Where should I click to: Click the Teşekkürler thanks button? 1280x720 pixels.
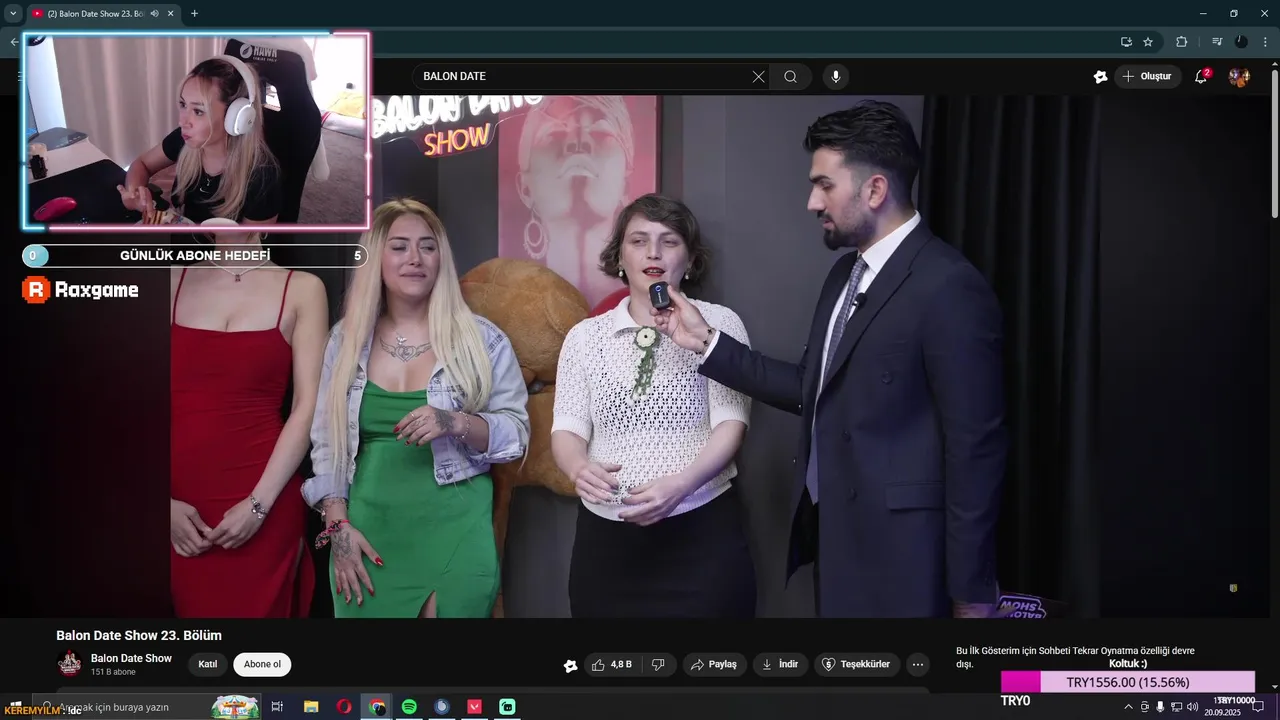pos(856,664)
